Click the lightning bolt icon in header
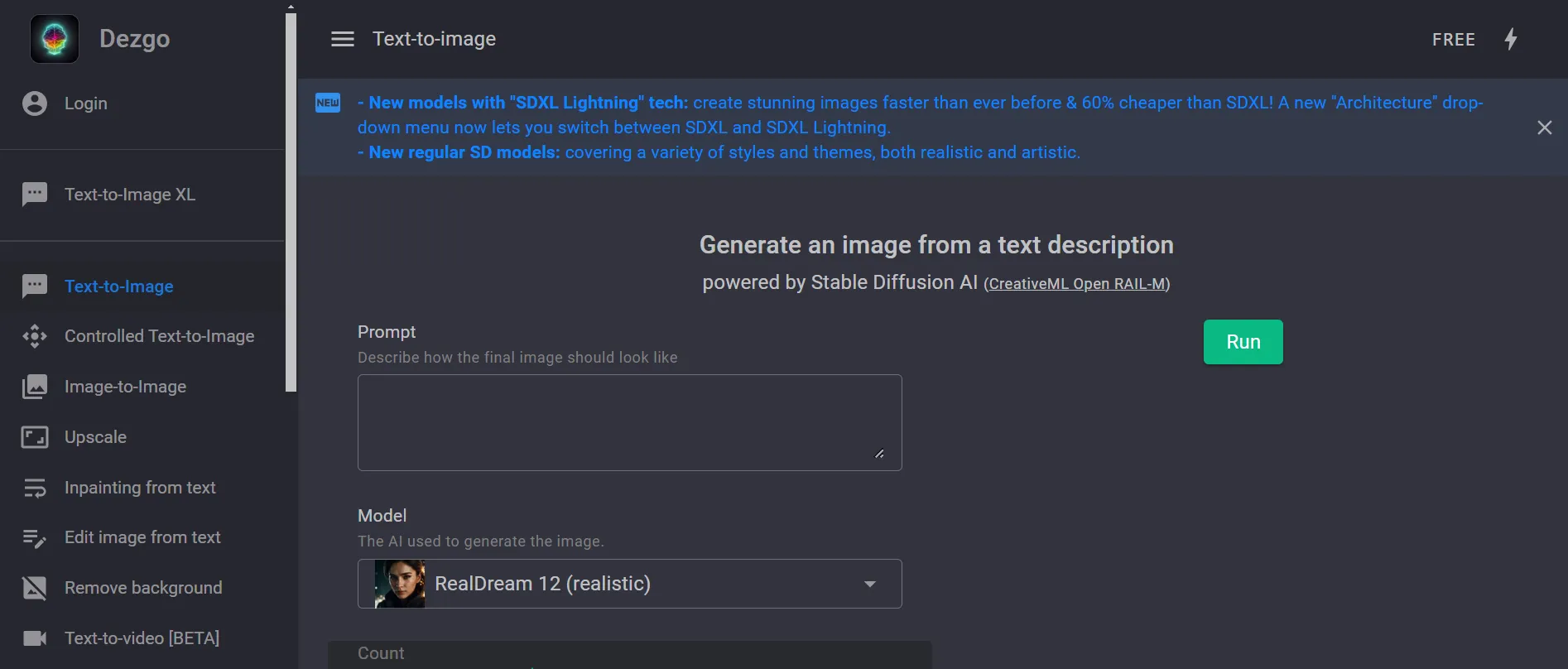1568x669 pixels. click(x=1511, y=39)
